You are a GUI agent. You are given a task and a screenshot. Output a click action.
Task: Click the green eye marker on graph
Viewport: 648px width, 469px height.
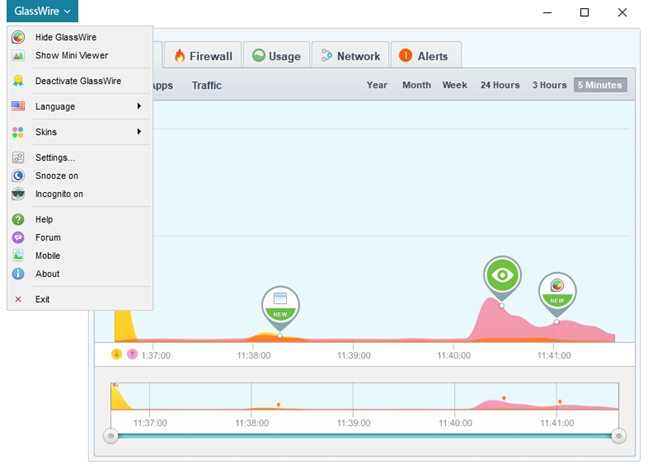point(502,276)
